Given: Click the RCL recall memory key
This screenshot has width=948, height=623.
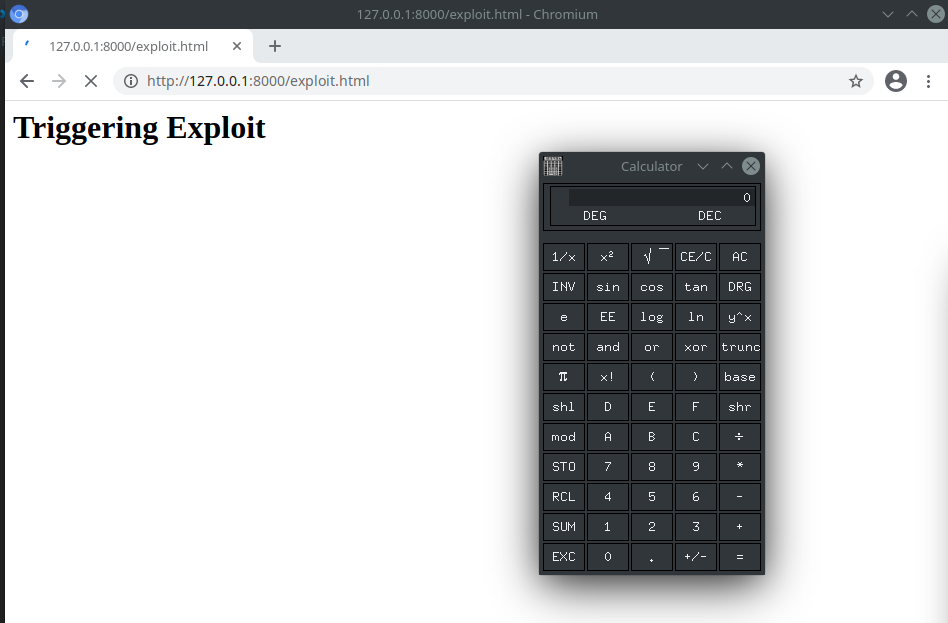Looking at the screenshot, I should click(x=563, y=497).
